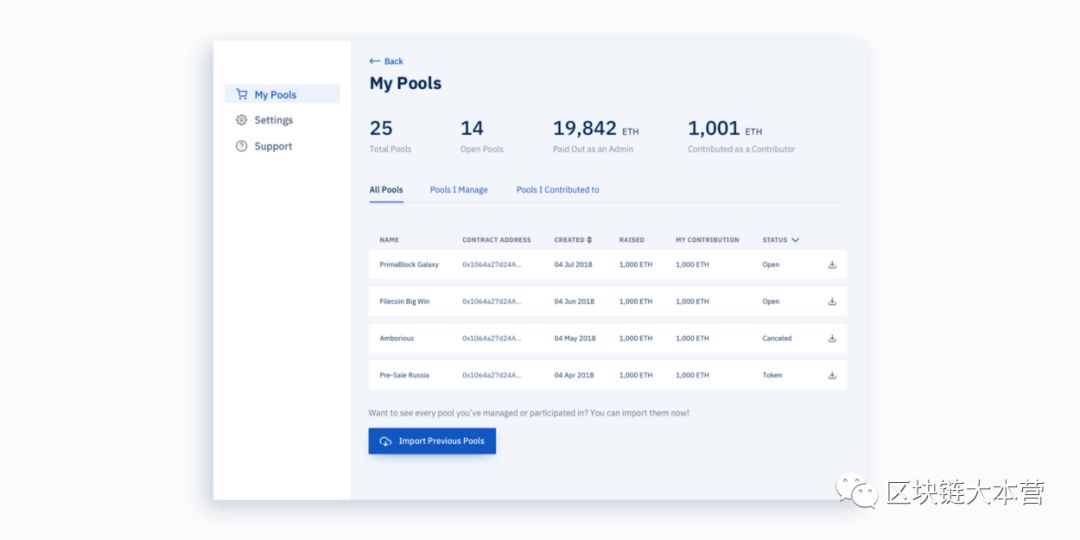The width and height of the screenshot is (1080, 540).
Task: Click the Open status of PrimaBlock Galaxy
Action: point(771,264)
